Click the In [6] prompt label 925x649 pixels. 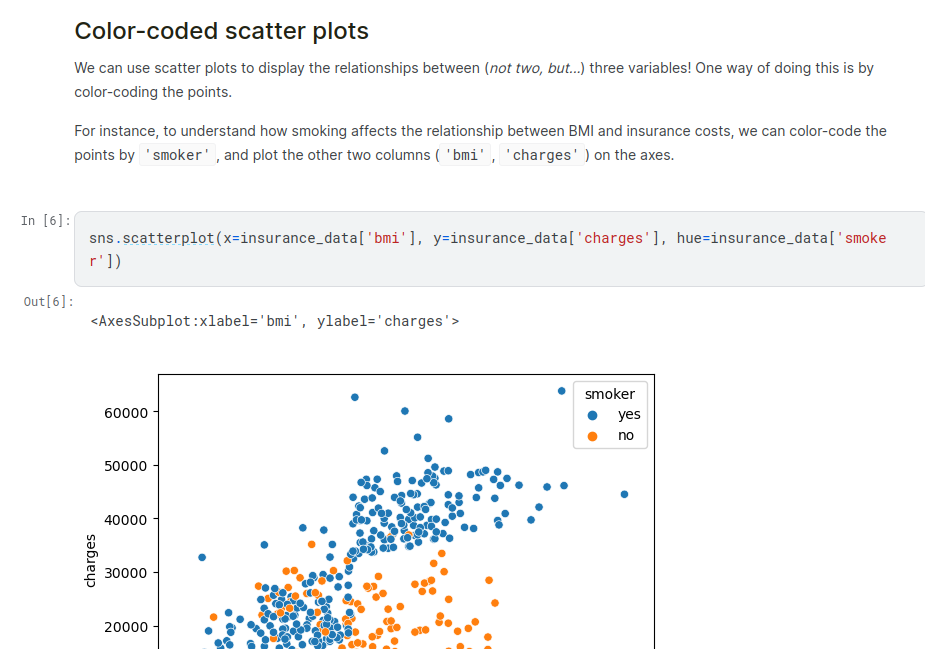tap(45, 220)
